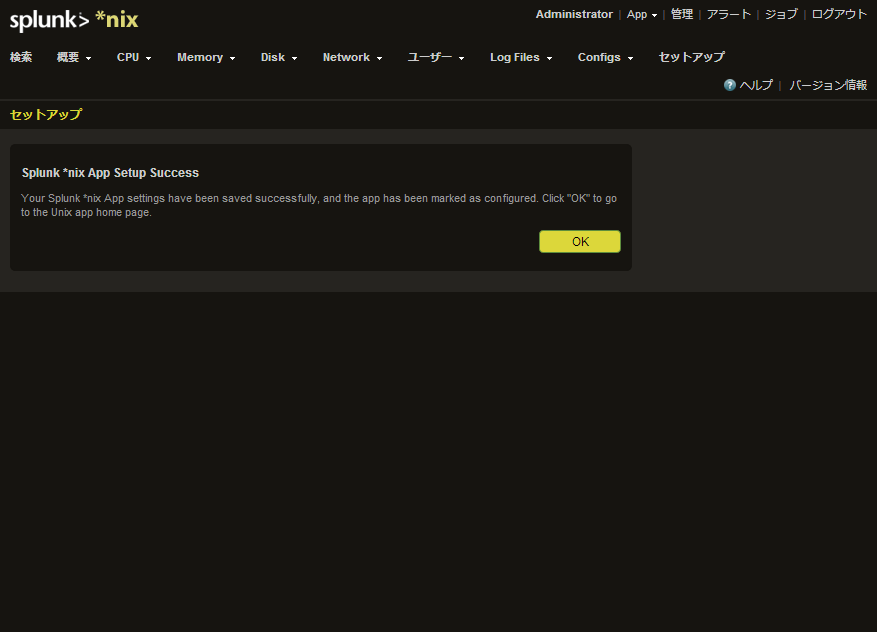Image resolution: width=877 pixels, height=632 pixels.
Task: Expand the CPU dropdown menu
Action: [x=134, y=57]
